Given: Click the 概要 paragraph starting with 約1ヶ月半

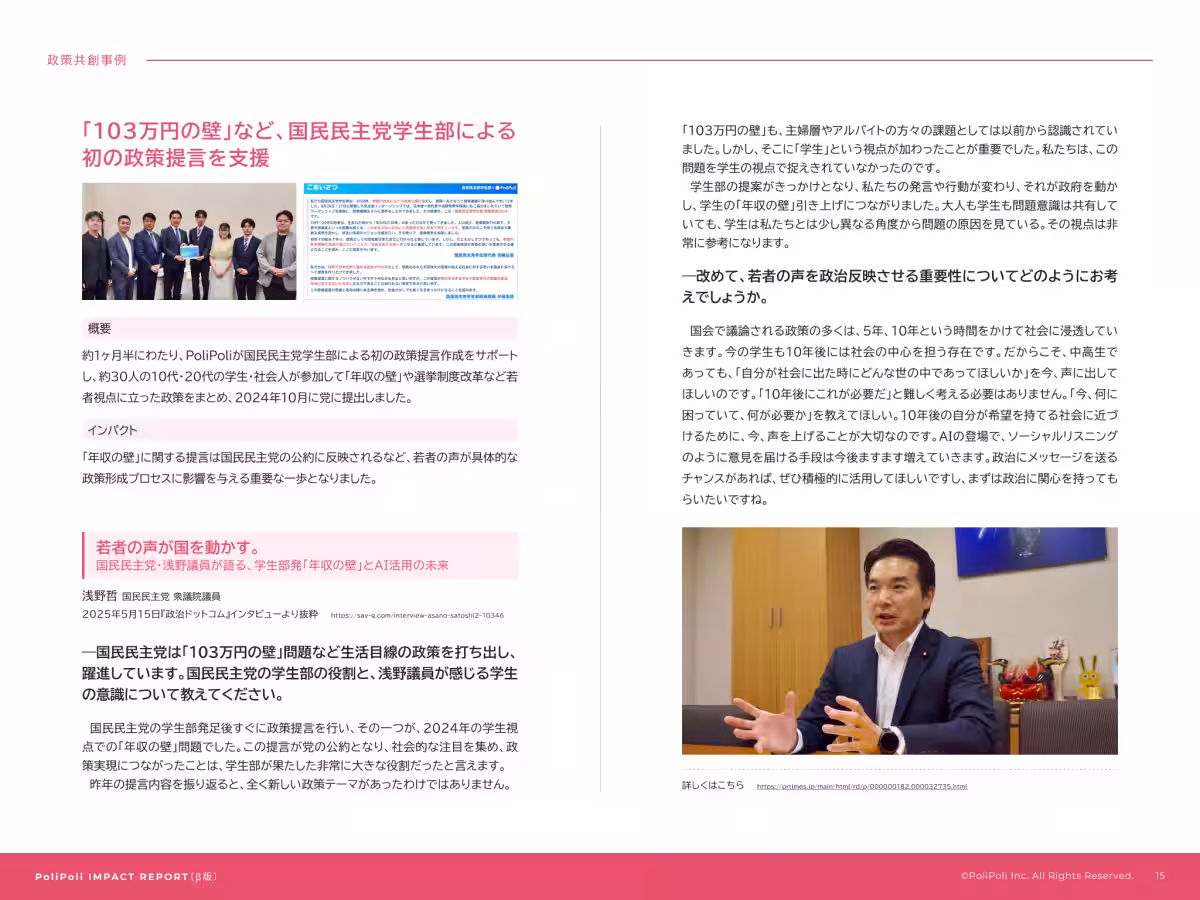Looking at the screenshot, I should click(299, 376).
